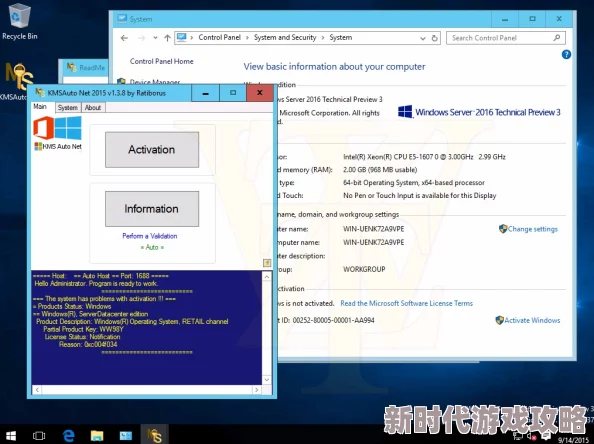Expand the recent locations dropdown

tap(155, 38)
